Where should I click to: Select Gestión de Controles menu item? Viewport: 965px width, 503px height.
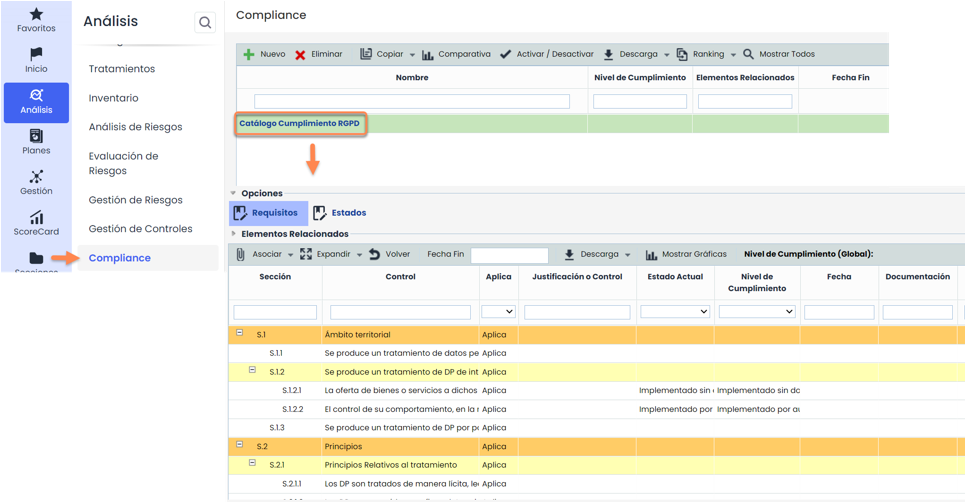(140, 229)
